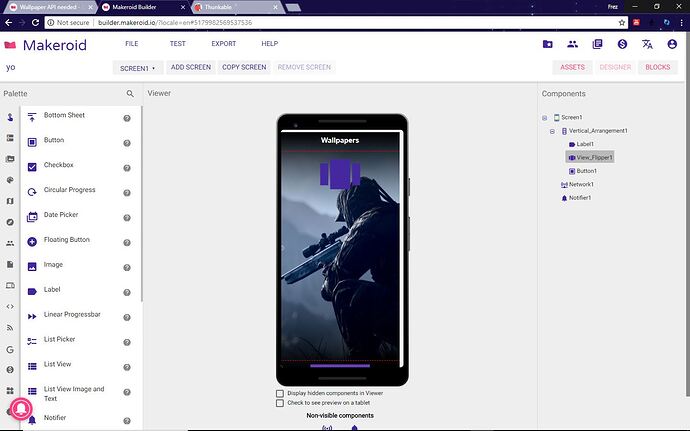
Task: Select the Google palette category icon
Action: [10, 350]
